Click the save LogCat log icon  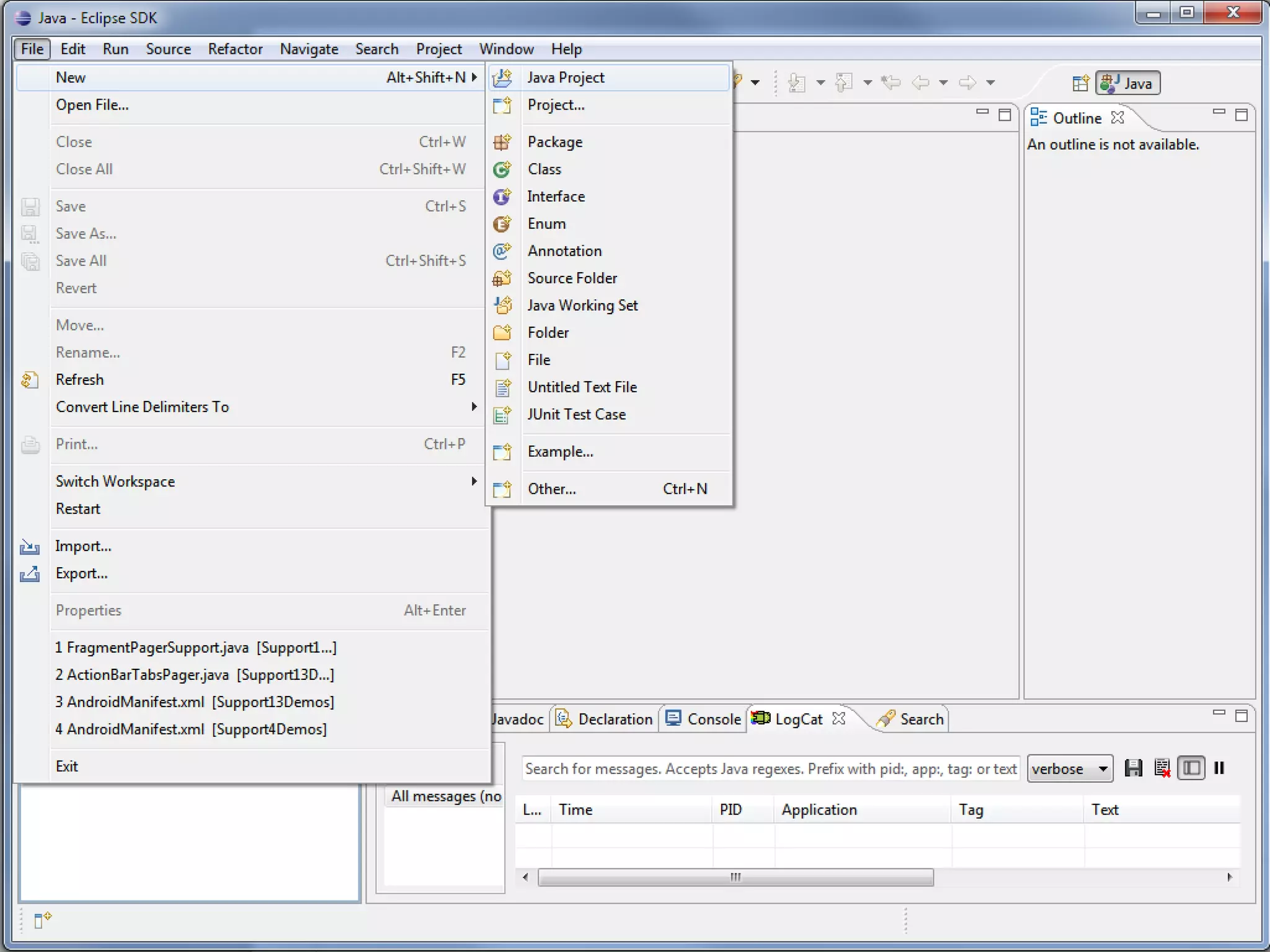click(1133, 769)
